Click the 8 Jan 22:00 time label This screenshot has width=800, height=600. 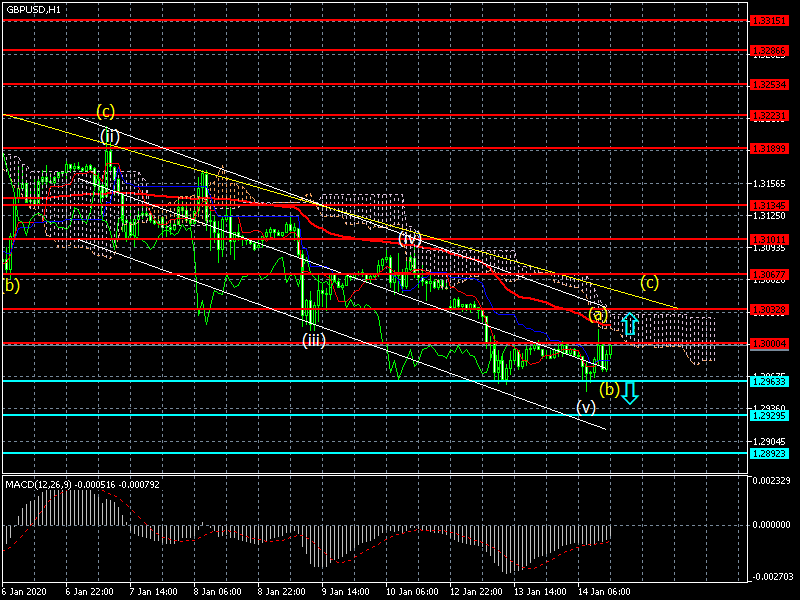282,592
